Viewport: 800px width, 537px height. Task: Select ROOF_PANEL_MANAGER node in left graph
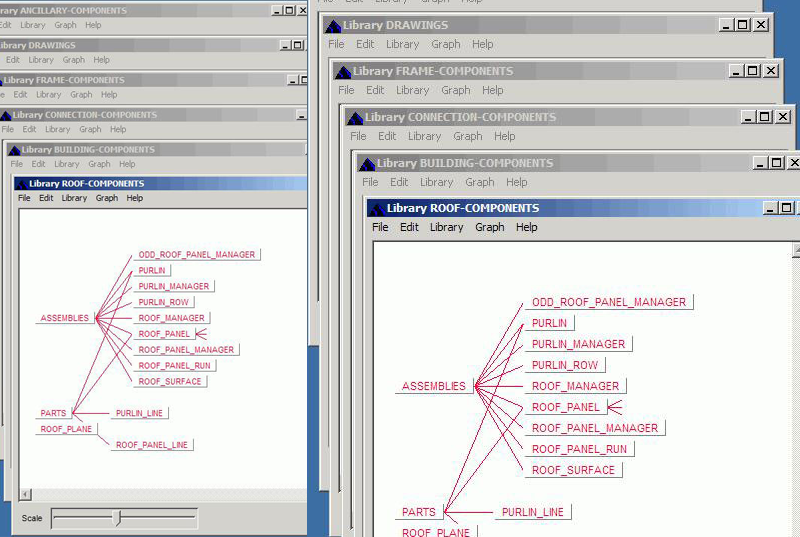pyautogui.click(x=186, y=349)
